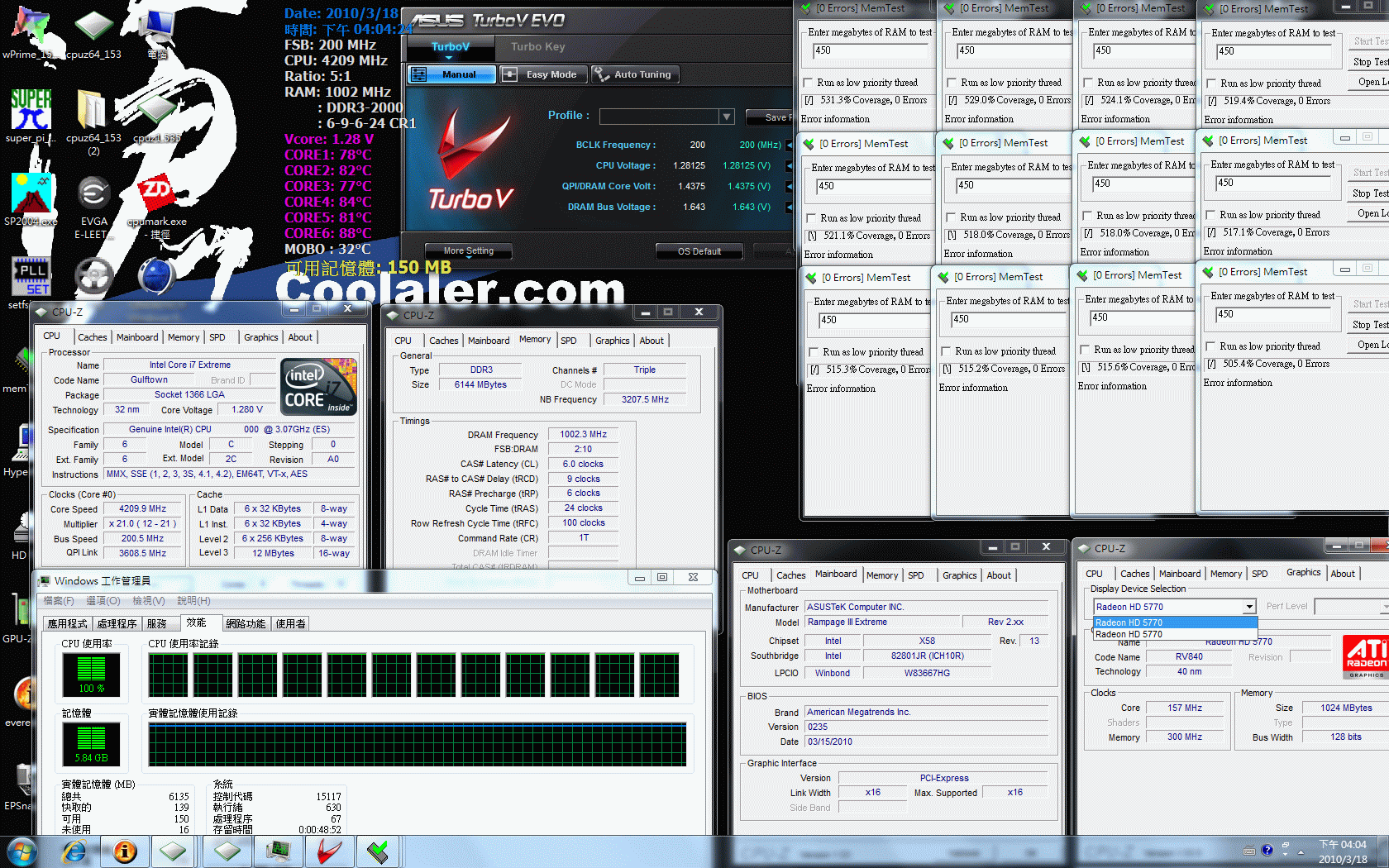Toggle low priority thread in MemTest showing 519.4% coverage

coord(1212,83)
